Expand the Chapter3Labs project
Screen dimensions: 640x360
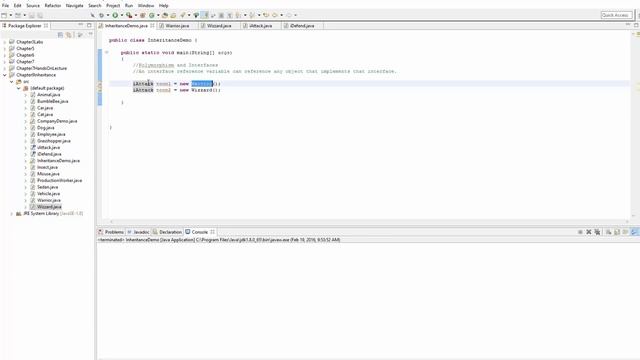coord(4,42)
